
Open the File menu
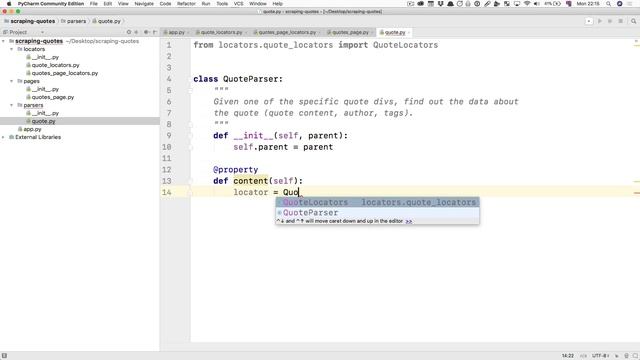pyautogui.click(x=93, y=4)
